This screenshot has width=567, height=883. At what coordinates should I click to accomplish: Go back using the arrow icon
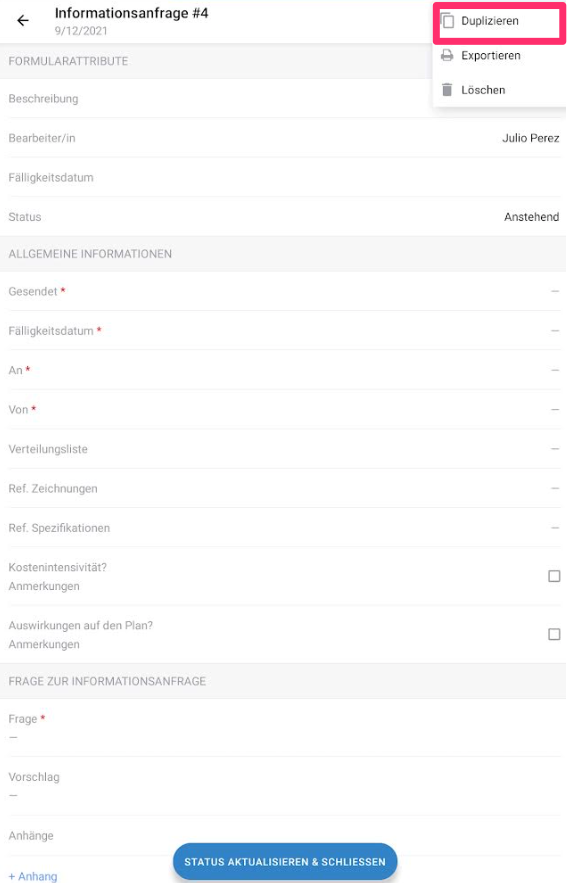pyautogui.click(x=23, y=21)
